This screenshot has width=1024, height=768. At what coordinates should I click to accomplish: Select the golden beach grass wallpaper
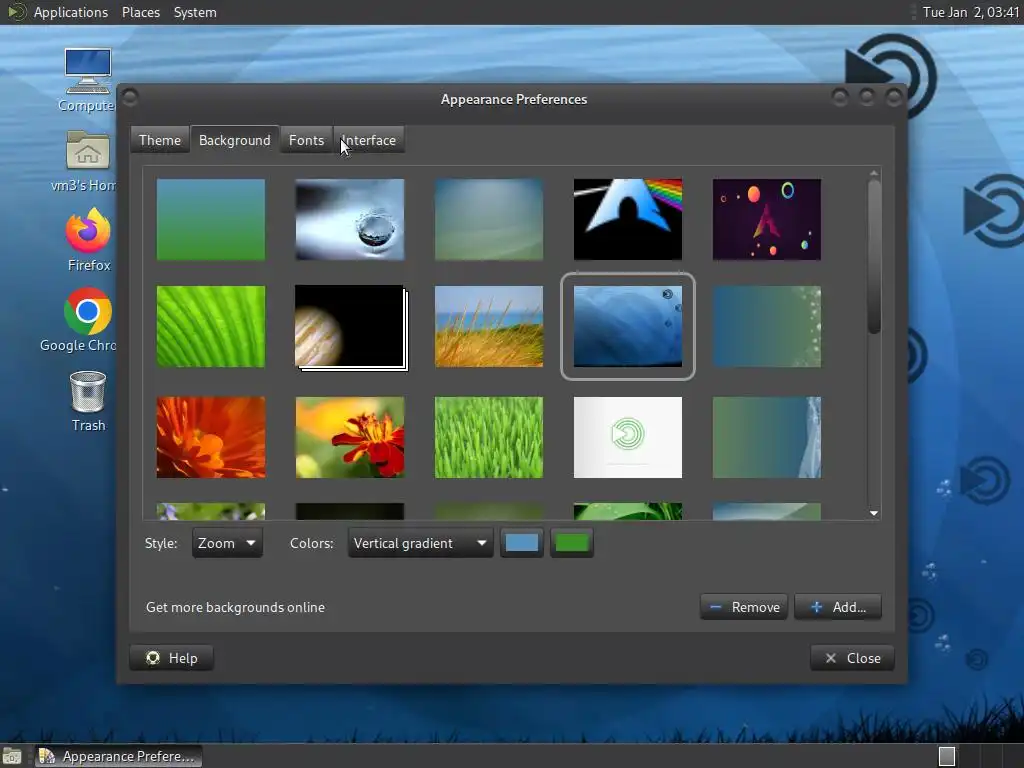pos(489,327)
